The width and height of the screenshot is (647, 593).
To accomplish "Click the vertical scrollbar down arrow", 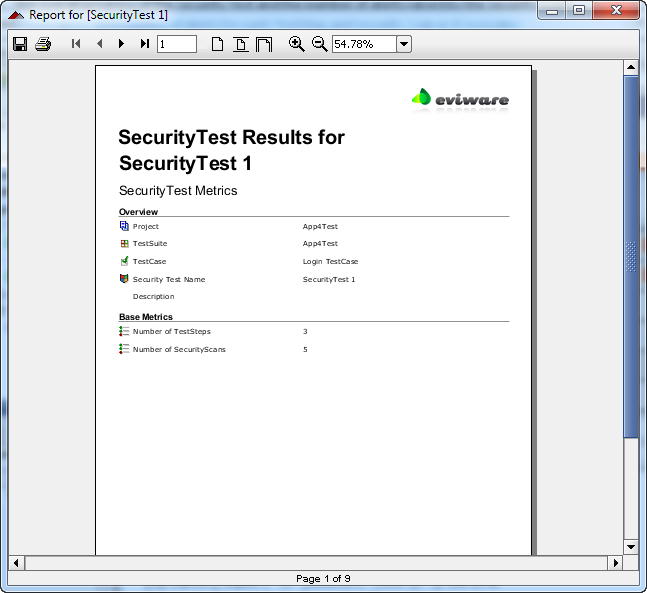I will coord(631,547).
